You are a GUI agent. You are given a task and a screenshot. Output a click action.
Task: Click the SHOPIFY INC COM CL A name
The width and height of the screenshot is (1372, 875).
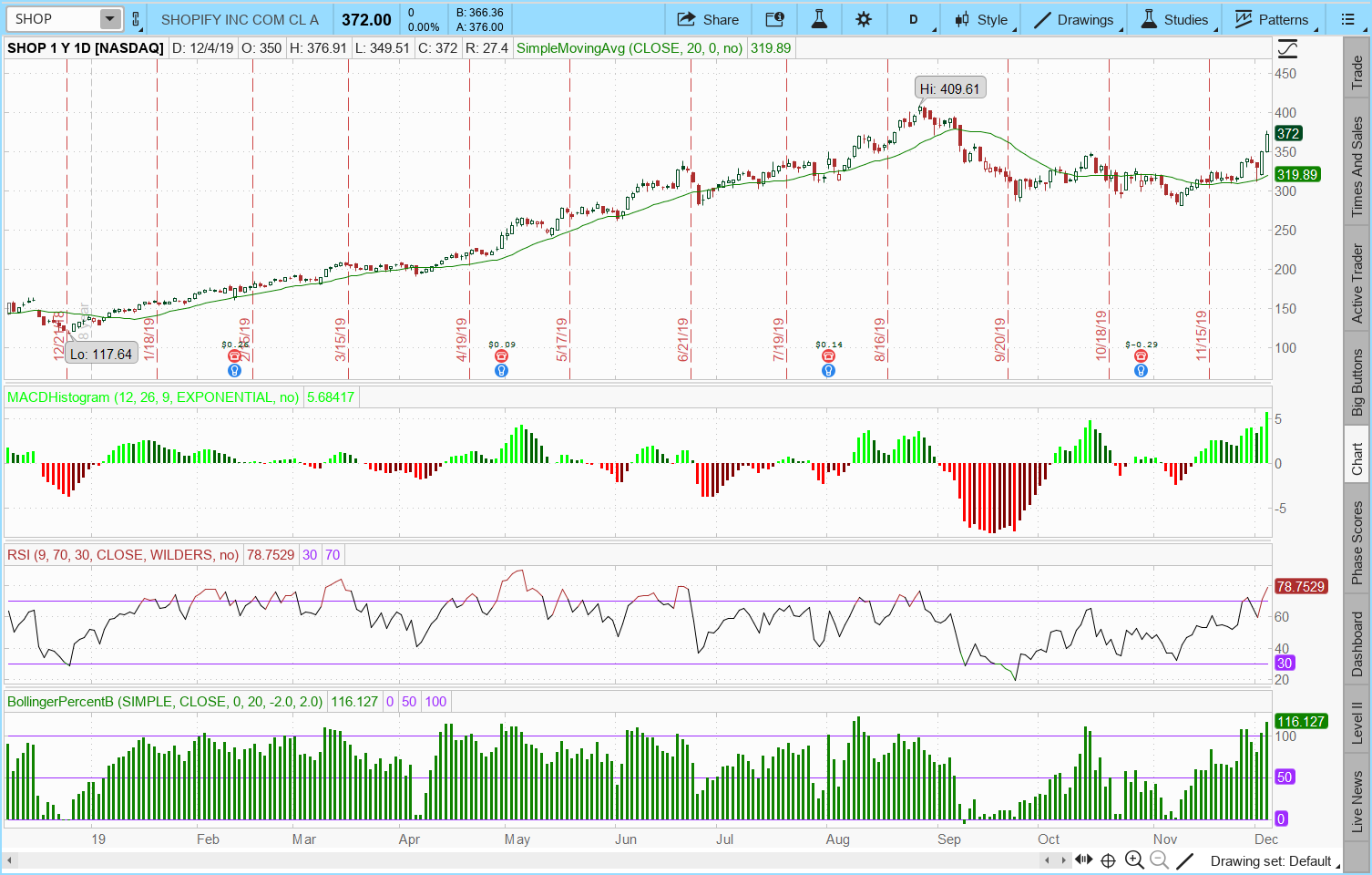pos(240,19)
